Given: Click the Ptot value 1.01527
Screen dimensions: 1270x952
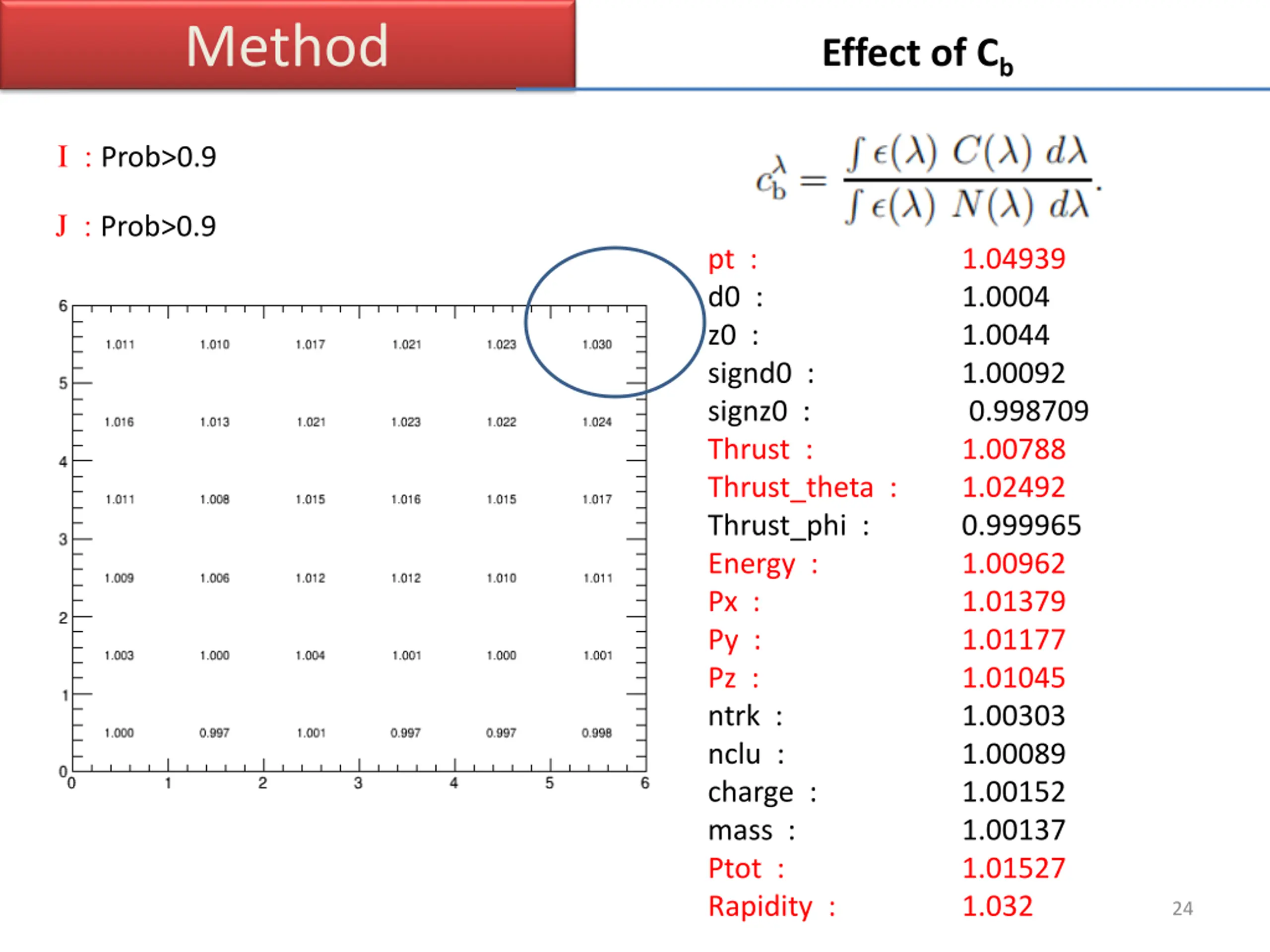Looking at the screenshot, I should click(1014, 868).
